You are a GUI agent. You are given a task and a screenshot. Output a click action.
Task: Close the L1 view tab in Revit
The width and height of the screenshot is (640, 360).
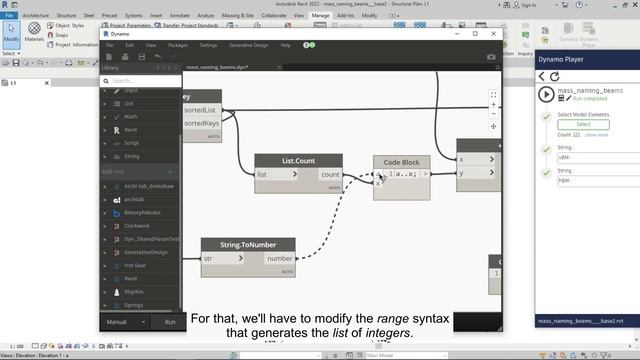[47, 83]
